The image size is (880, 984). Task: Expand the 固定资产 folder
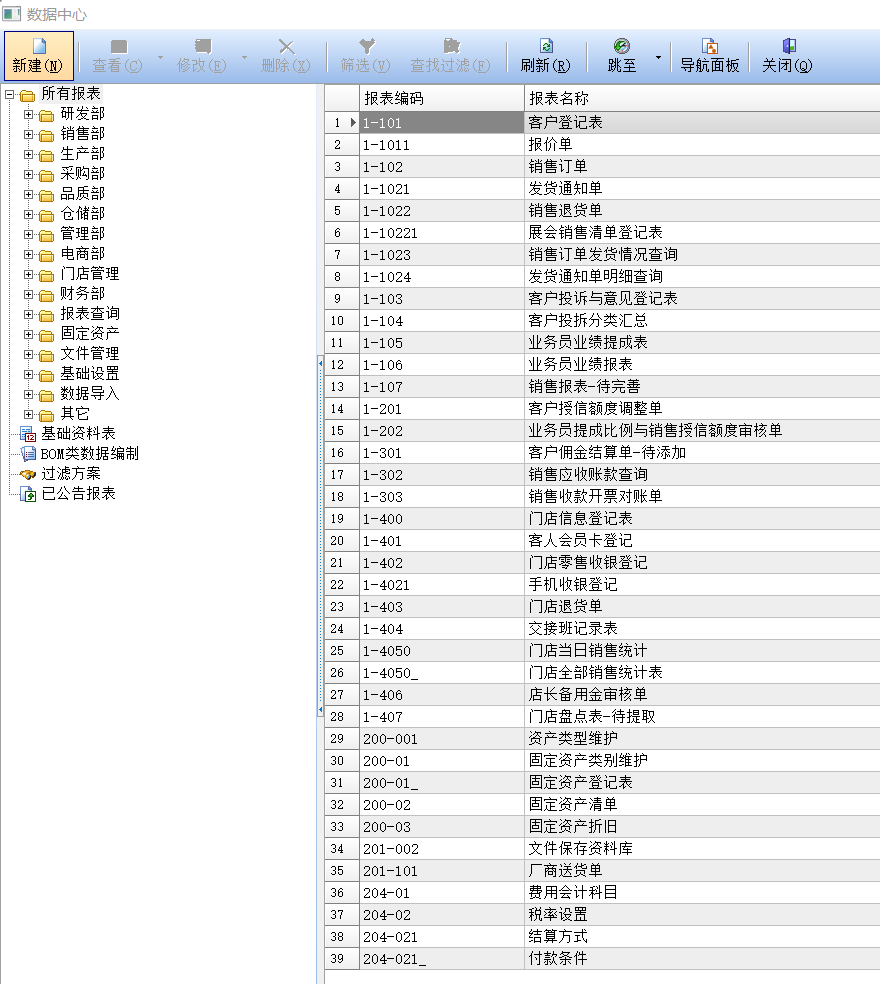28,334
